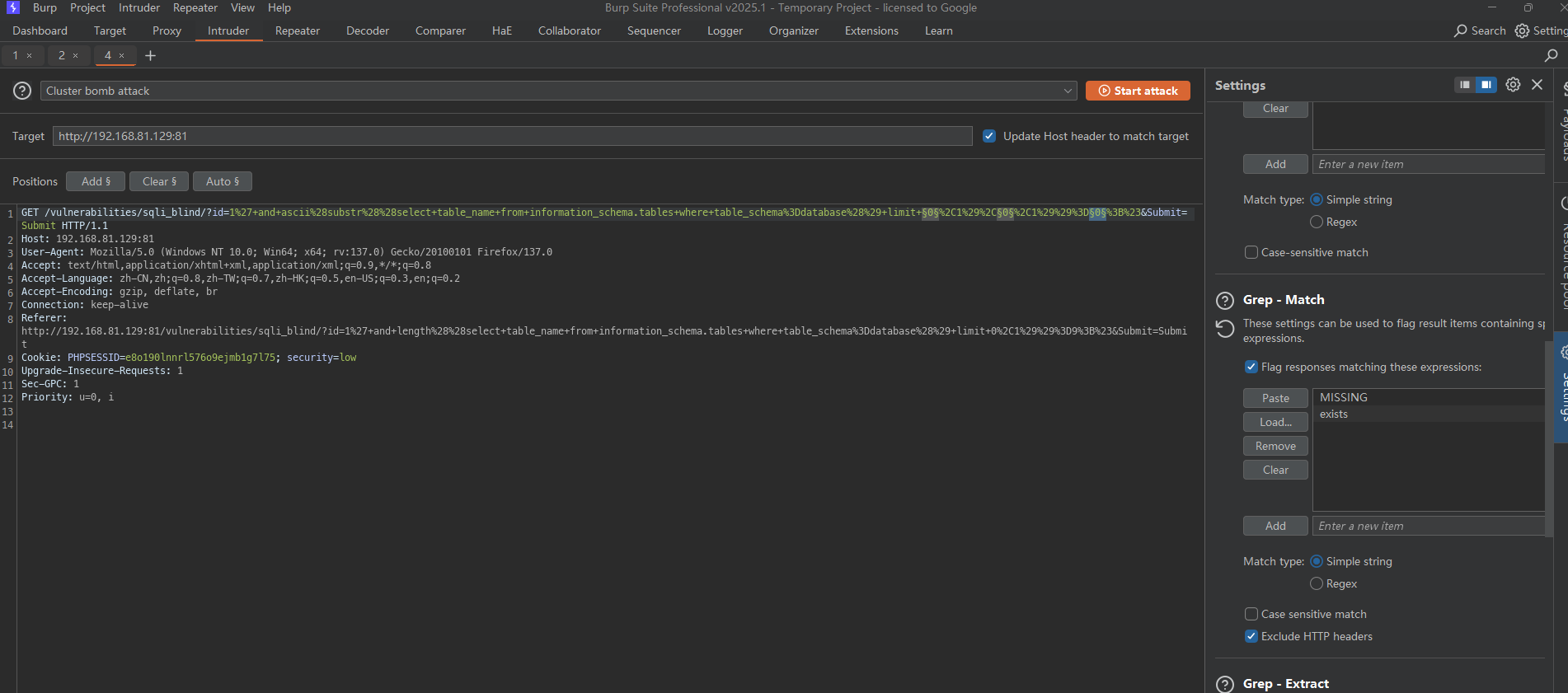Reset Grep - Match settings to defaults
This screenshot has width=1568, height=693.
pyautogui.click(x=1225, y=329)
